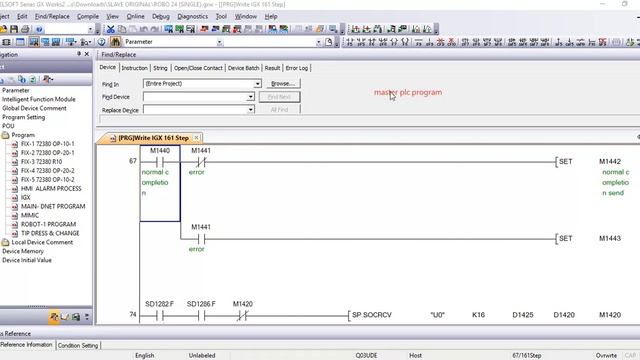
Task: Click the 67/161Step status bar text
Action: click(x=527, y=356)
